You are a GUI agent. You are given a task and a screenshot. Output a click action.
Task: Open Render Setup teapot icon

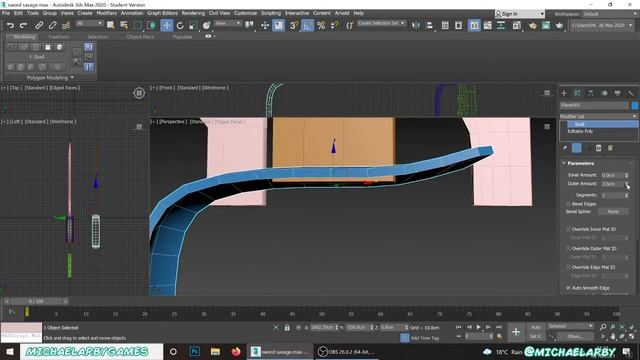coord(532,25)
